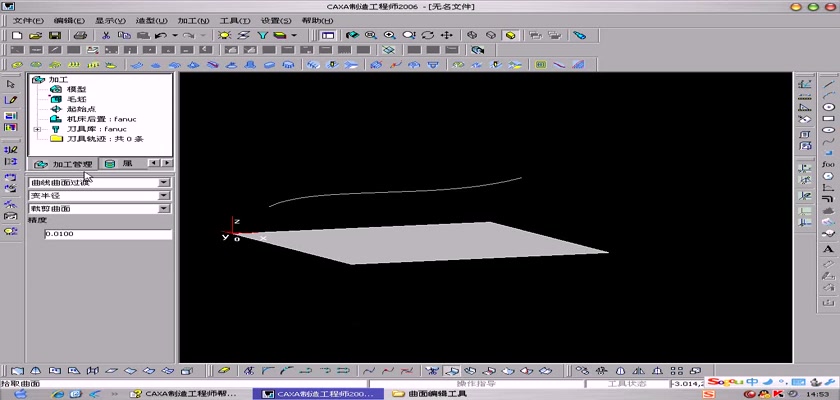This screenshot has height=400, width=840.
Task: Open the 曲面编辑工具 taskbar folder
Action: [x=430, y=394]
